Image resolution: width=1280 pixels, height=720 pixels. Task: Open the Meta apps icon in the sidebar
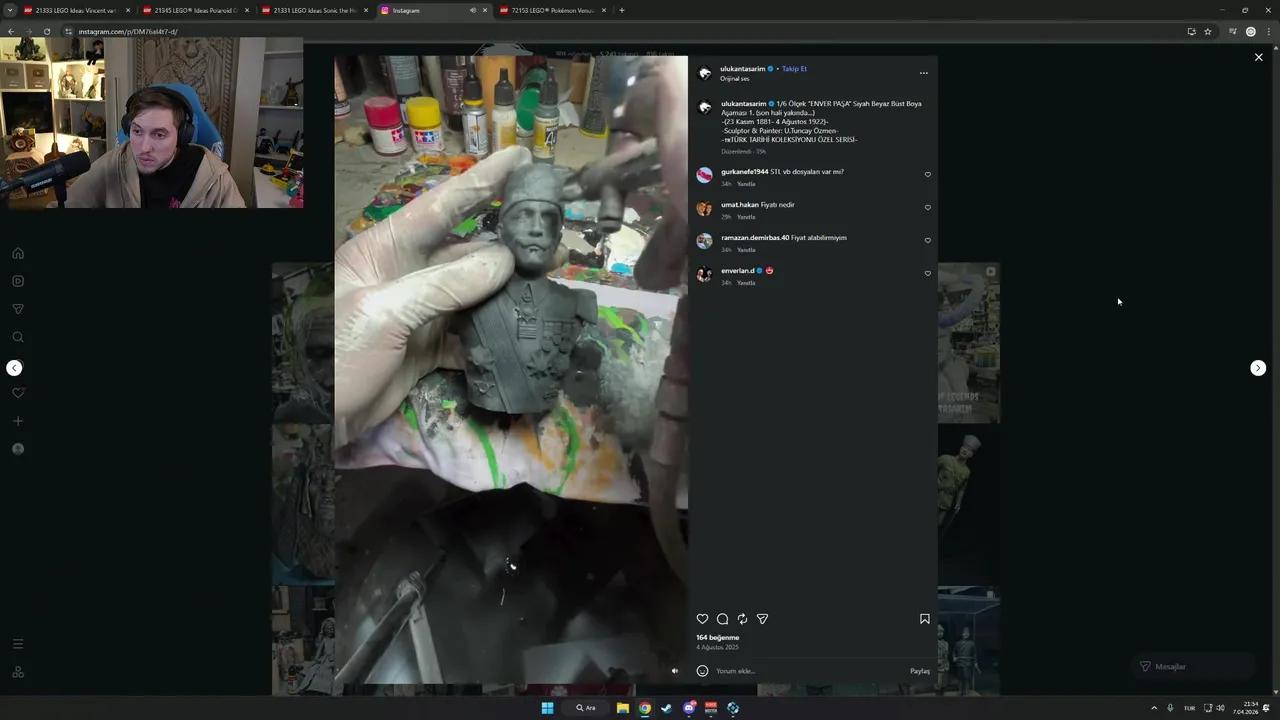pyautogui.click(x=18, y=672)
